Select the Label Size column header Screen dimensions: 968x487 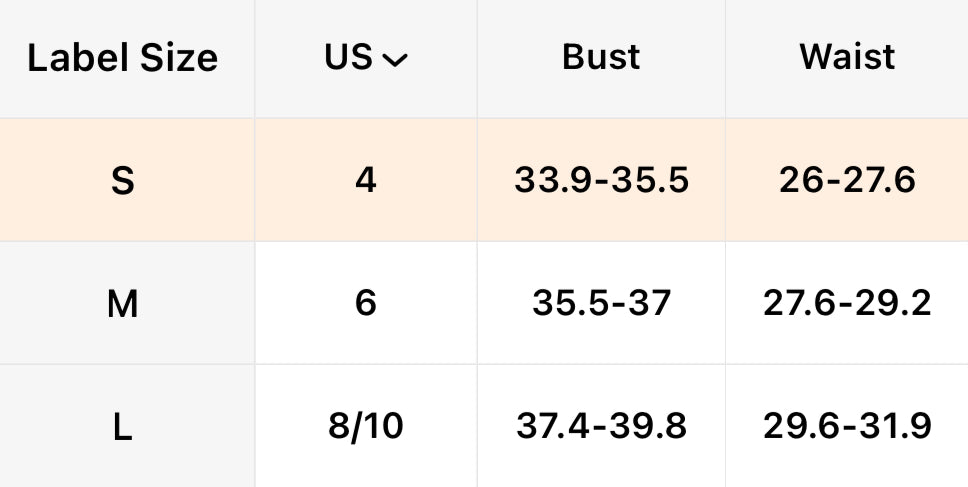122,58
